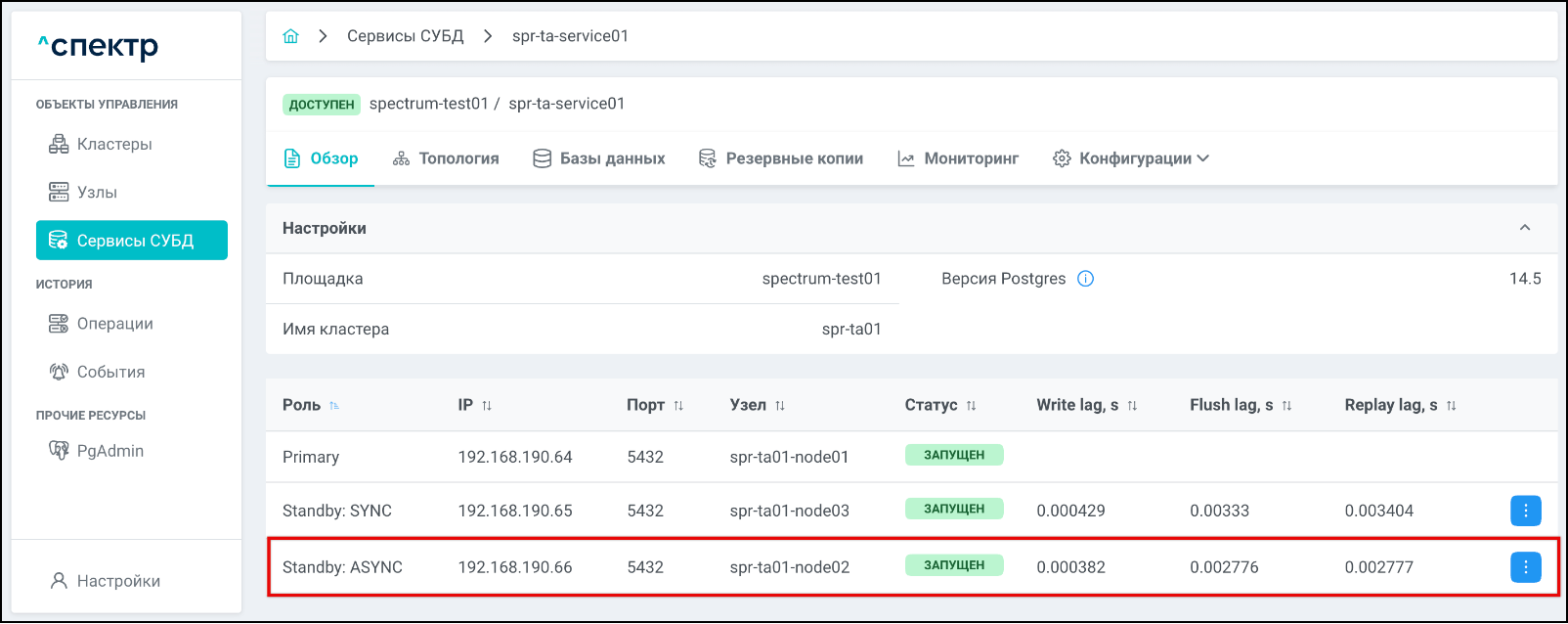Sort by Replay lag column icon
This screenshot has height=624, width=1568.
point(1451,406)
